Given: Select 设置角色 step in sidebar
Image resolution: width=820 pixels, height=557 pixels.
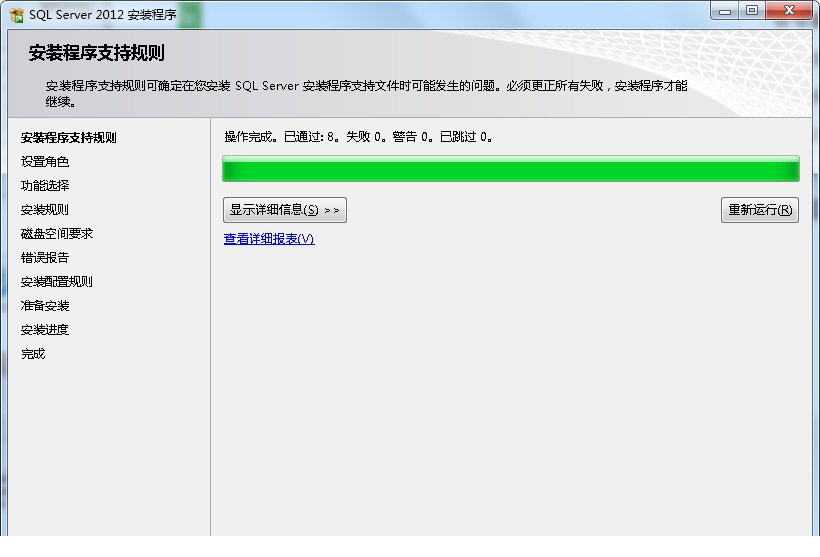Looking at the screenshot, I should pyautogui.click(x=45, y=162).
